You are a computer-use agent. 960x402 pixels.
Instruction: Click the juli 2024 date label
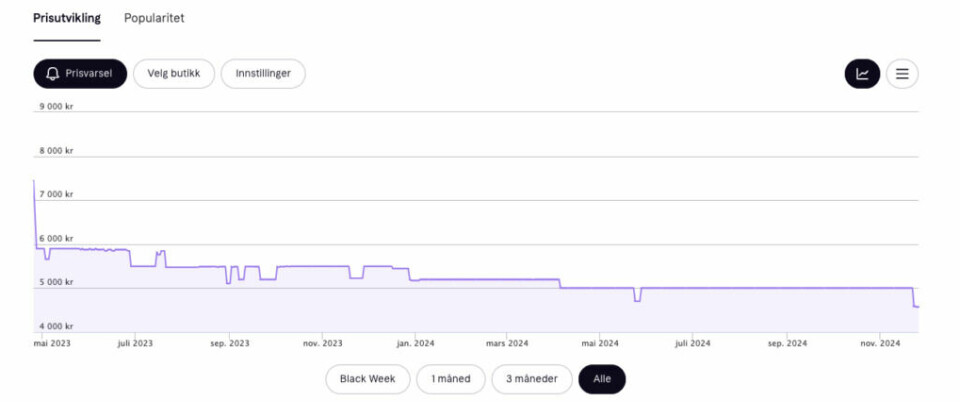(692, 344)
